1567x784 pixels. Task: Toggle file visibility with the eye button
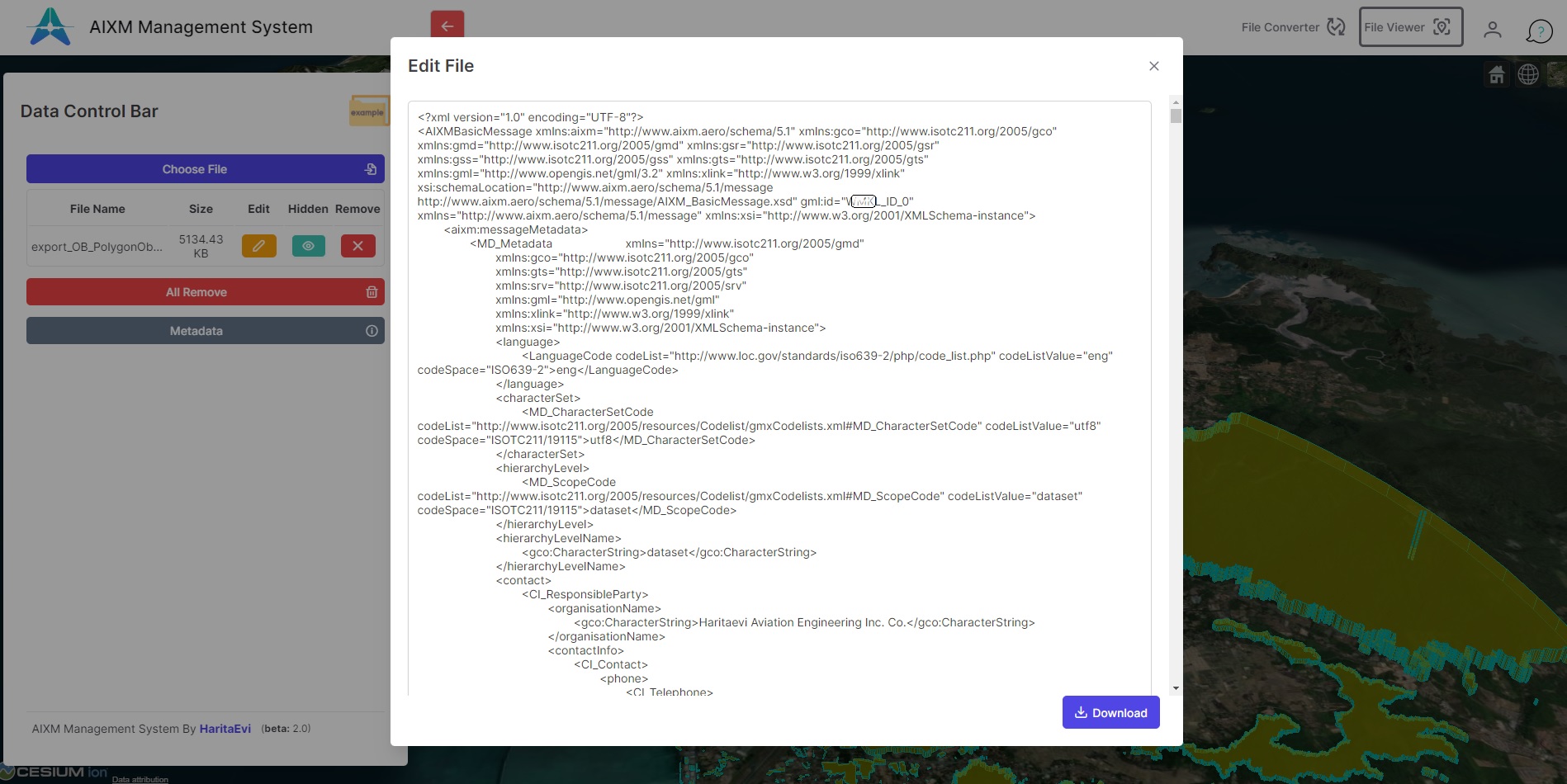pyautogui.click(x=308, y=246)
